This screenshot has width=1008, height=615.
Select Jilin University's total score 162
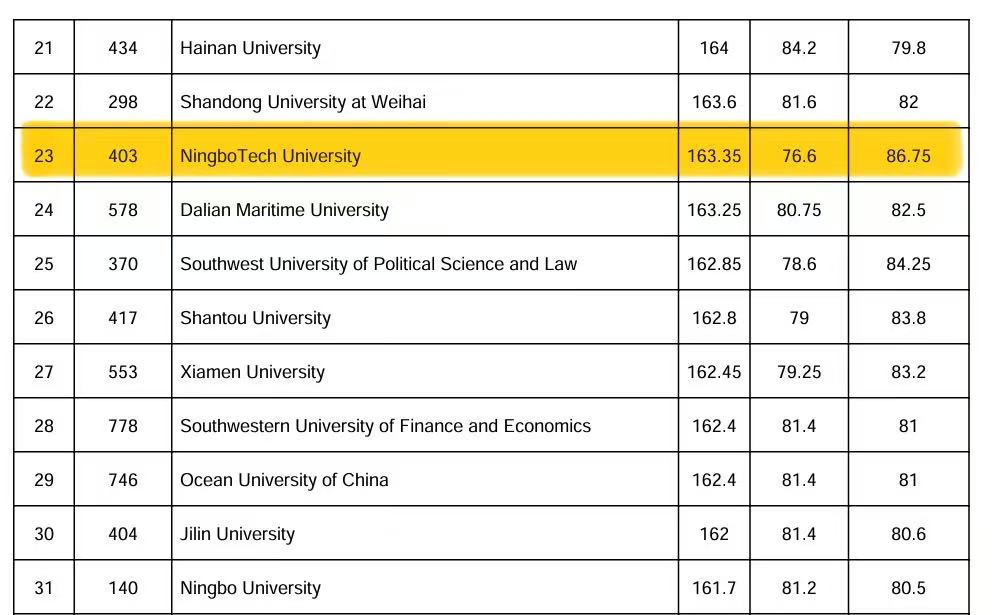[x=714, y=534]
